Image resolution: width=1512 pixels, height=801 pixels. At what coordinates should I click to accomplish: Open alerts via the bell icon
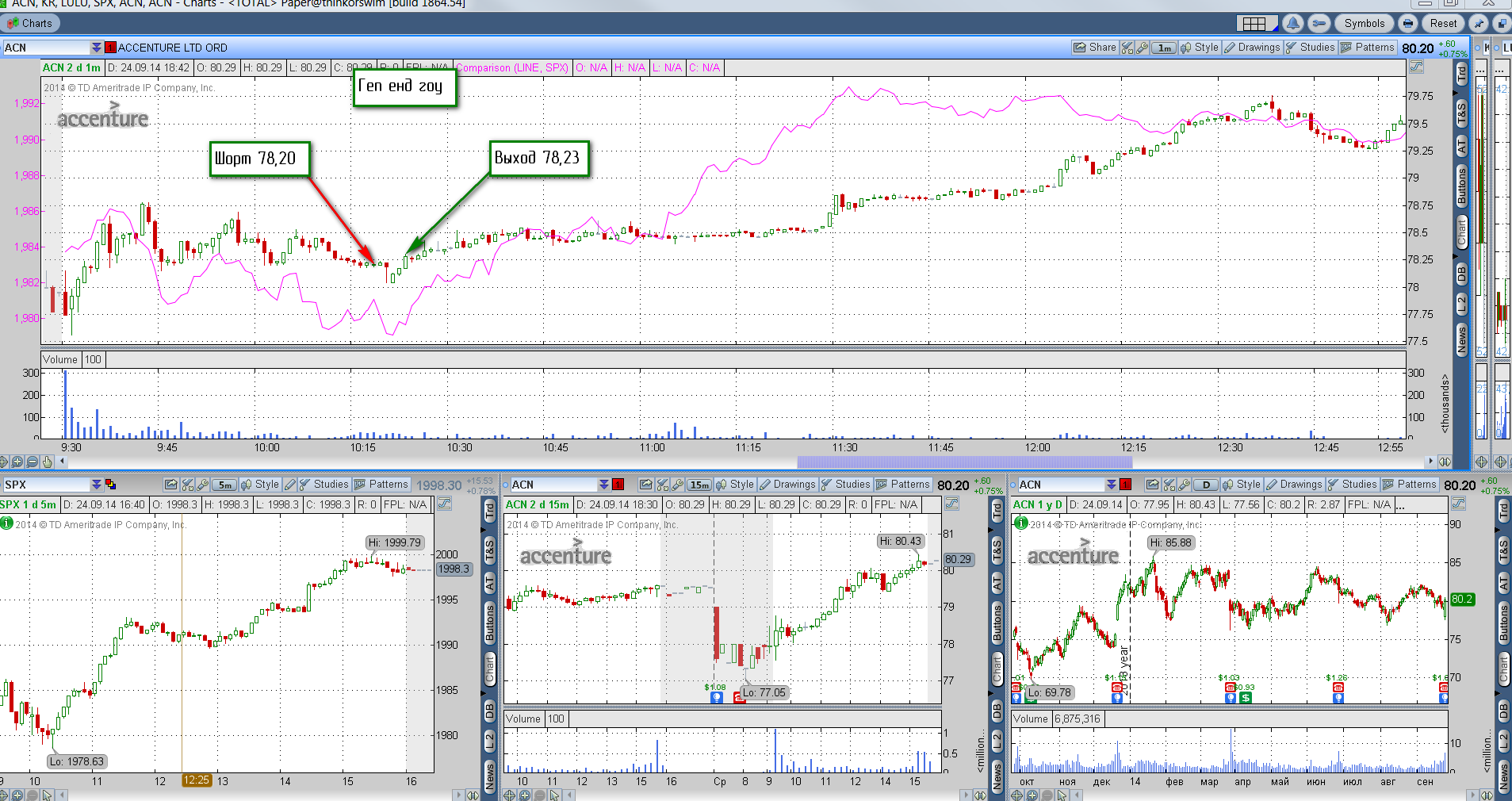point(1293,24)
